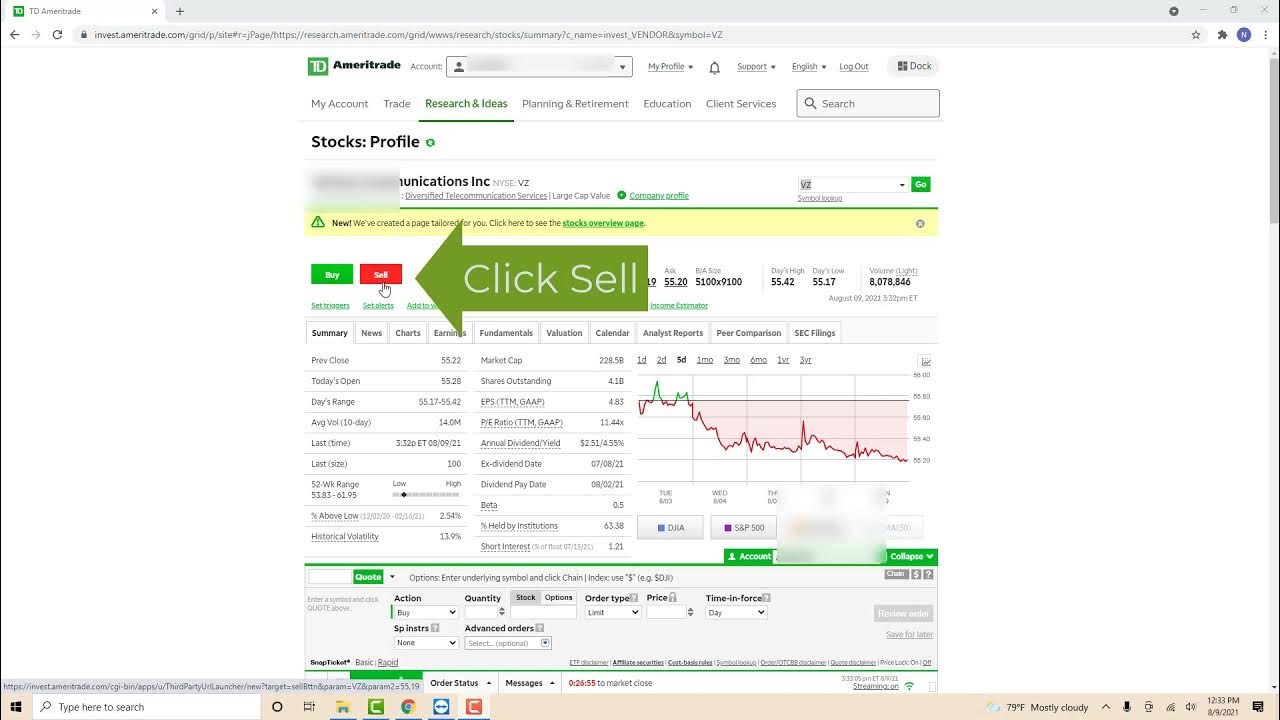Open the Order type Limit dropdown

613,612
